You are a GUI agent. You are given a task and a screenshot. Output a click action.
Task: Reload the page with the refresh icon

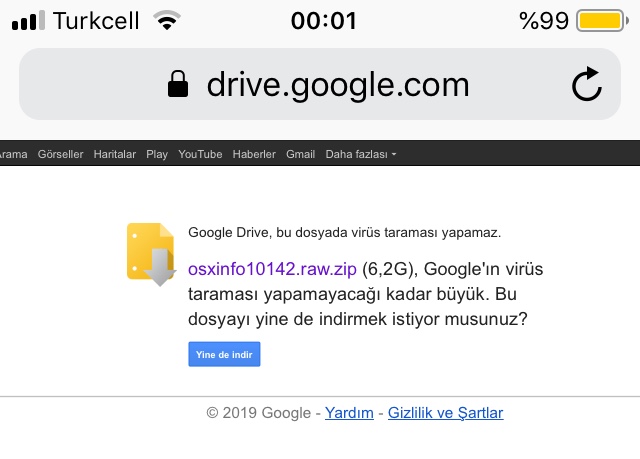[x=587, y=85]
